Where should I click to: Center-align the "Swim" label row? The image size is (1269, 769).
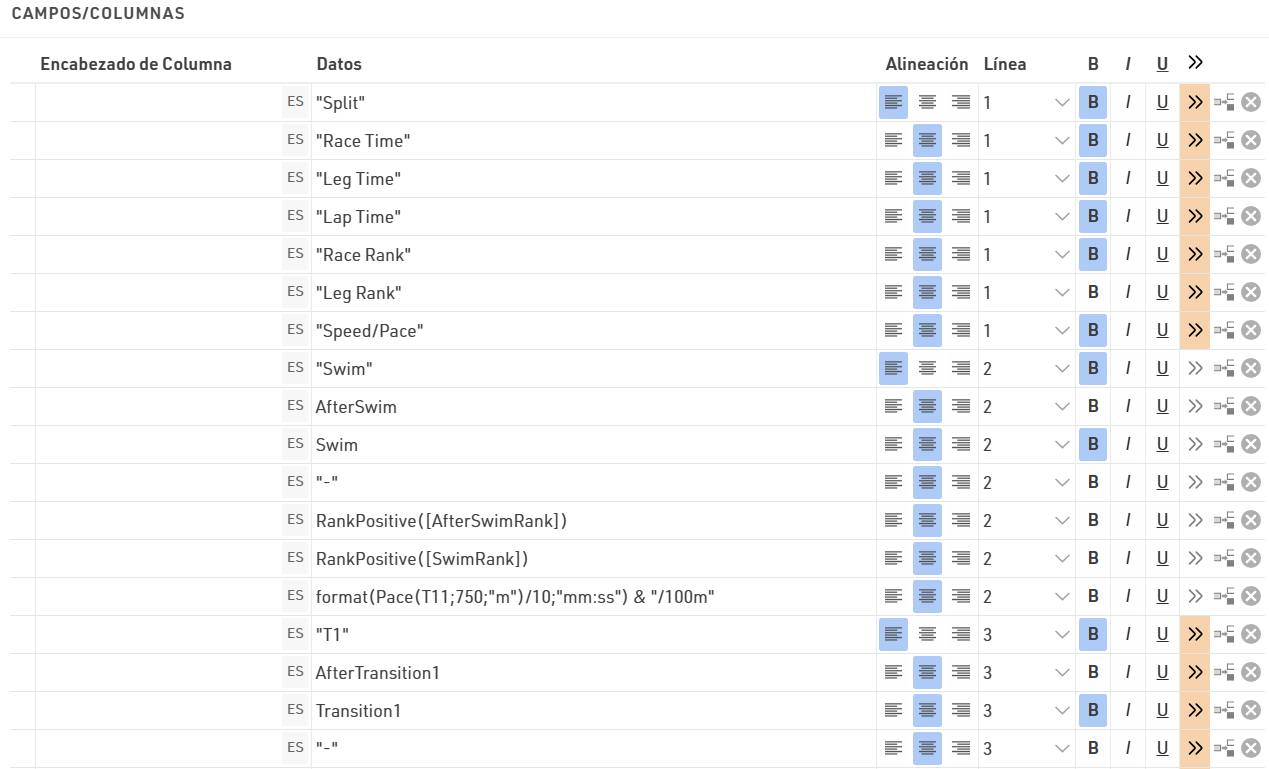(927, 368)
